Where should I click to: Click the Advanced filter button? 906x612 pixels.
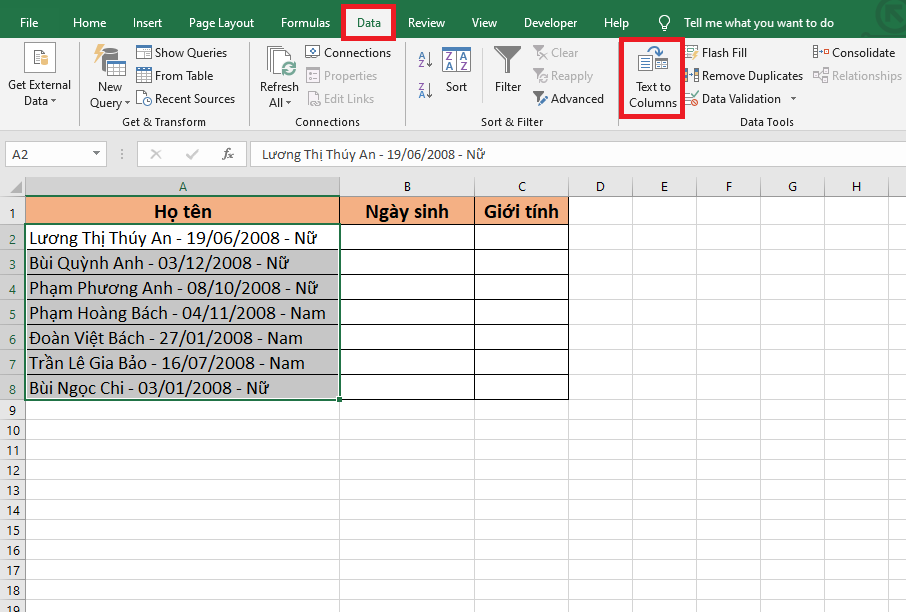point(568,98)
